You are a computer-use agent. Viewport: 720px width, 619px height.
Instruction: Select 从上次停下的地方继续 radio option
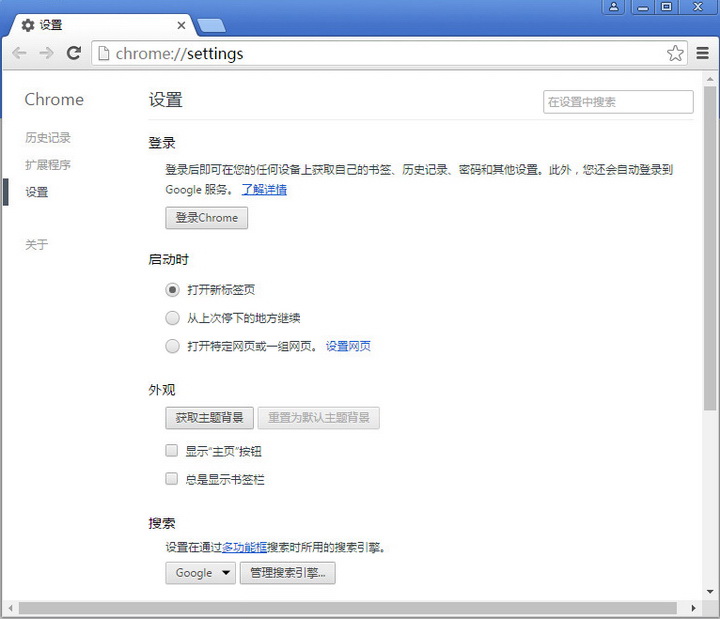(x=172, y=318)
